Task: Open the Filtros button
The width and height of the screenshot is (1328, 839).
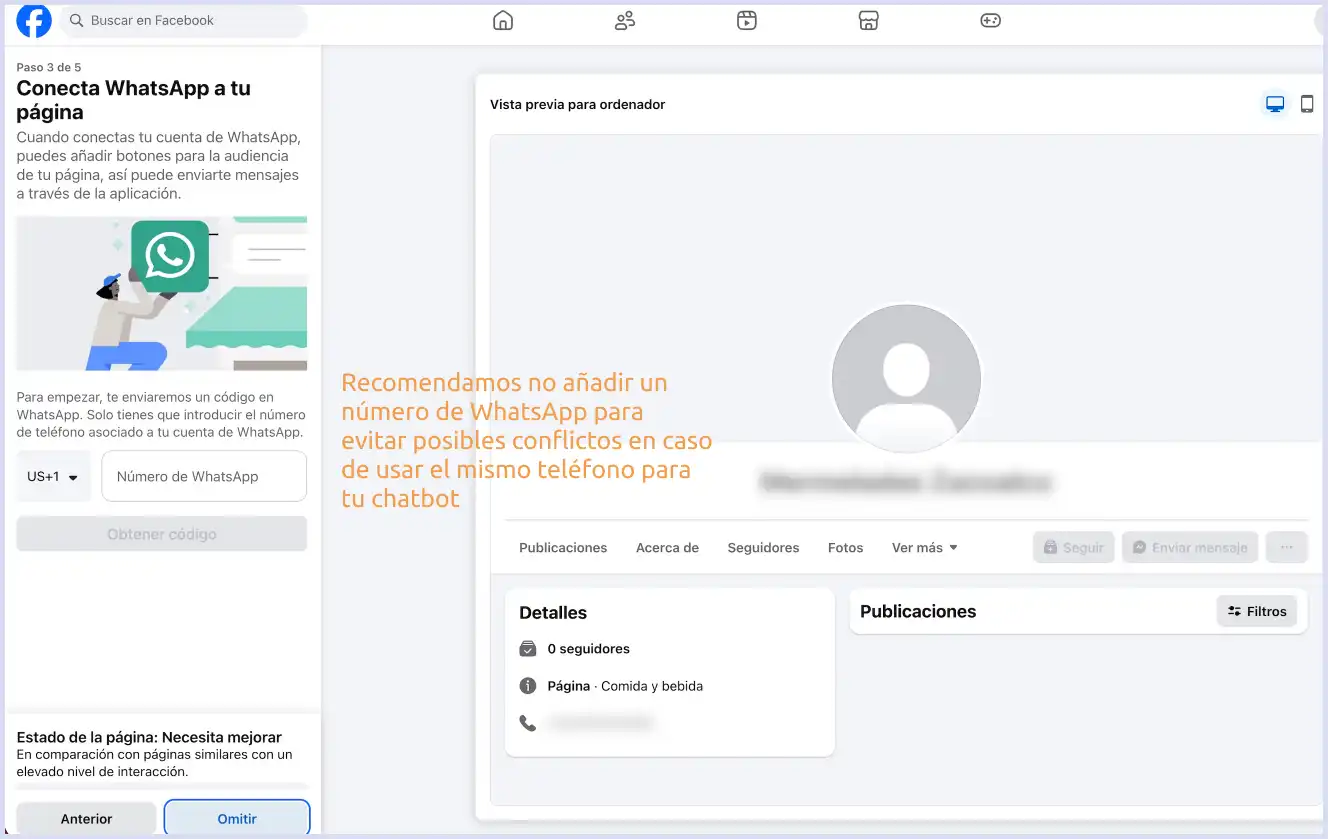Action: [x=1257, y=611]
